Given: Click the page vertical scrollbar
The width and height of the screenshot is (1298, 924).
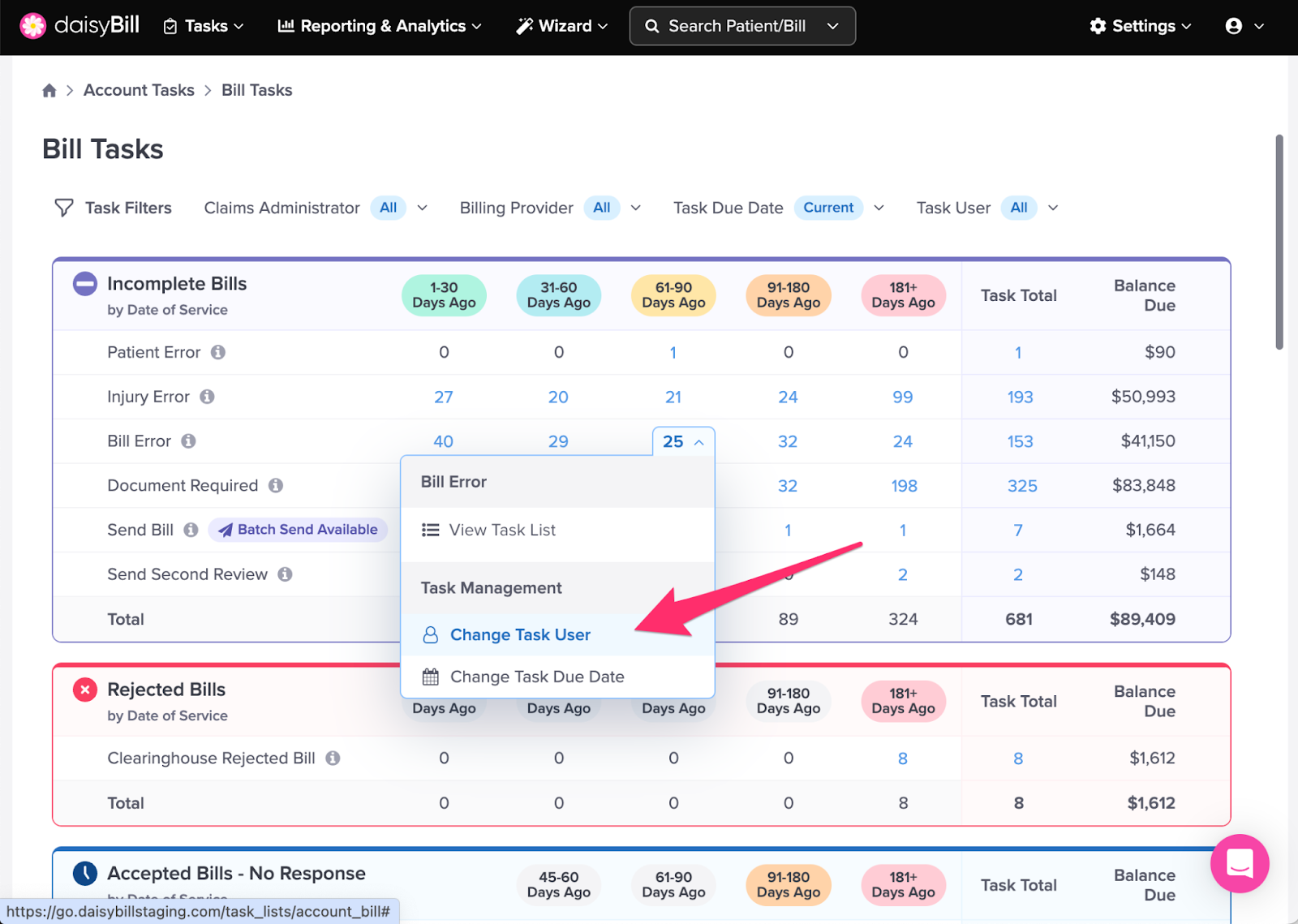Looking at the screenshot, I should [x=1279, y=242].
